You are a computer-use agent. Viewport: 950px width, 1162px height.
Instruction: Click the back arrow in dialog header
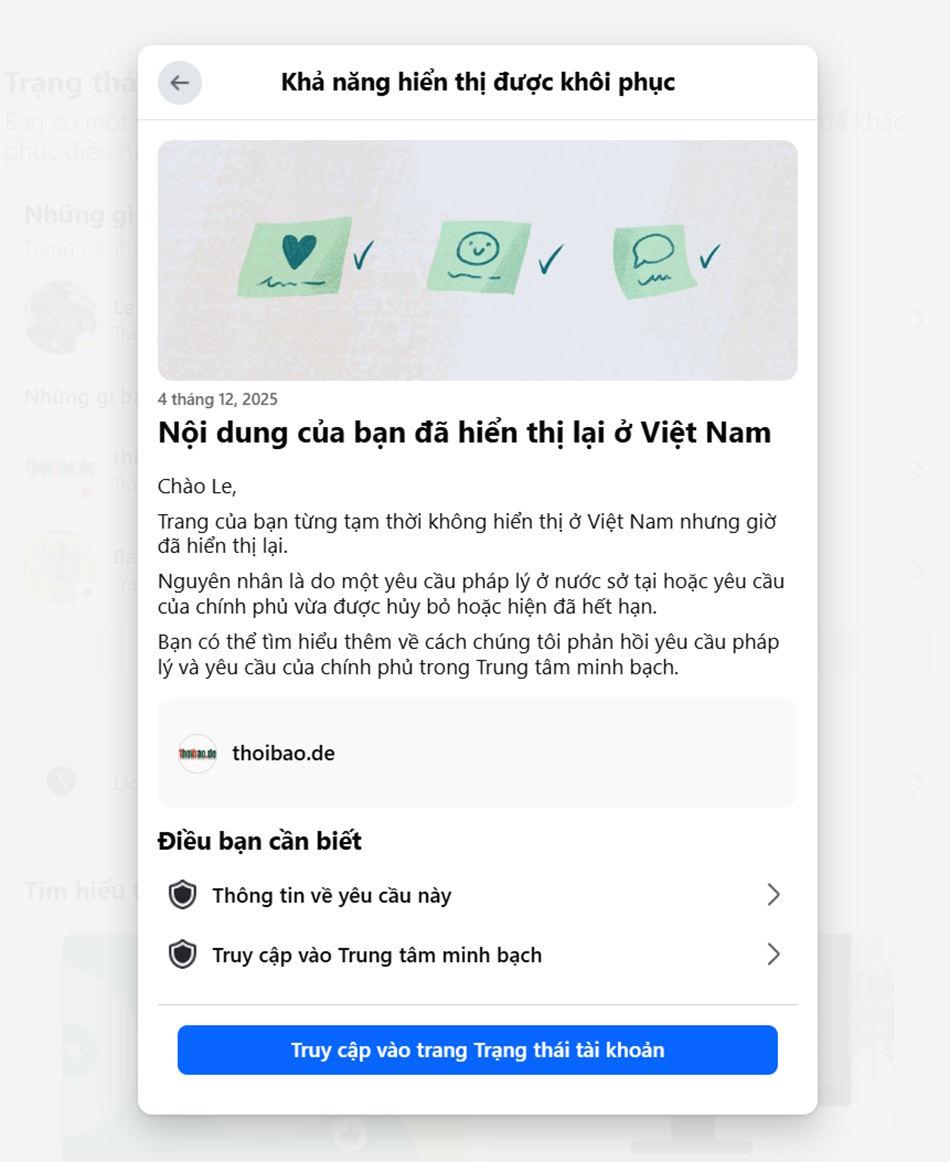point(179,82)
